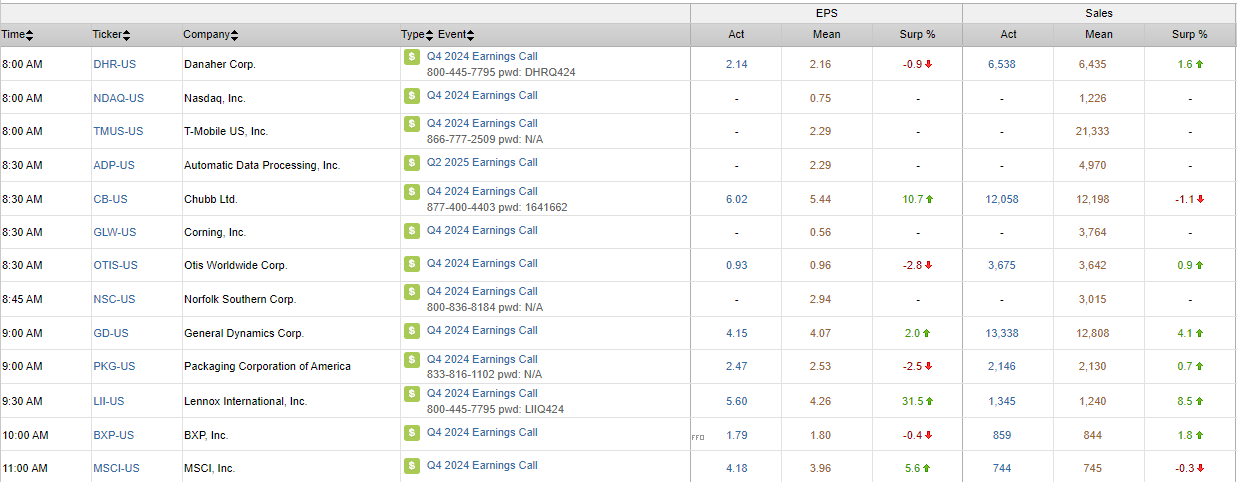Click the earnings icon in General Dynamics row
Viewport: 1237px width, 482px height.
tap(411, 331)
